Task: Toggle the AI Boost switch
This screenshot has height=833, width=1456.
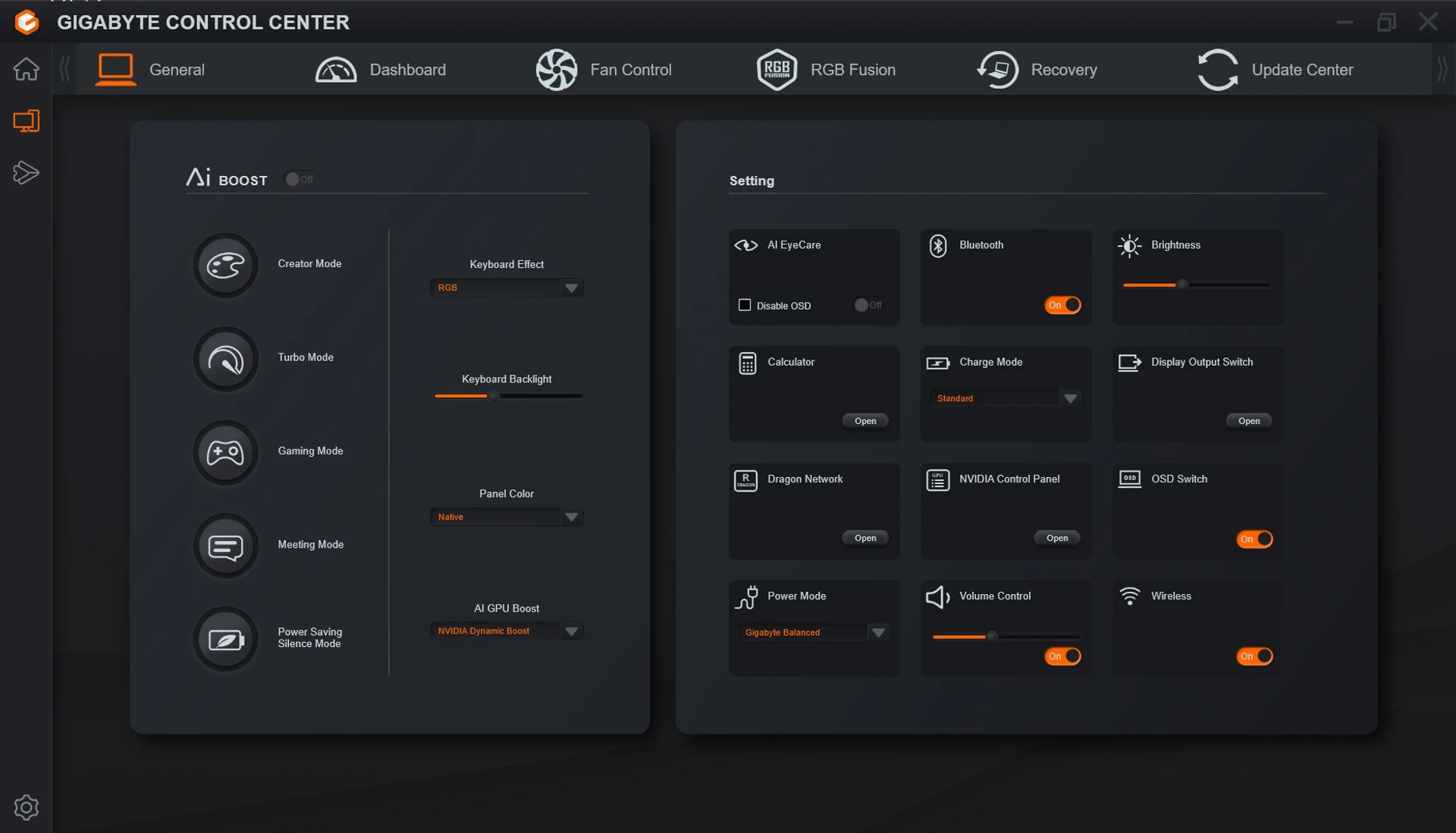Action: pyautogui.click(x=300, y=180)
